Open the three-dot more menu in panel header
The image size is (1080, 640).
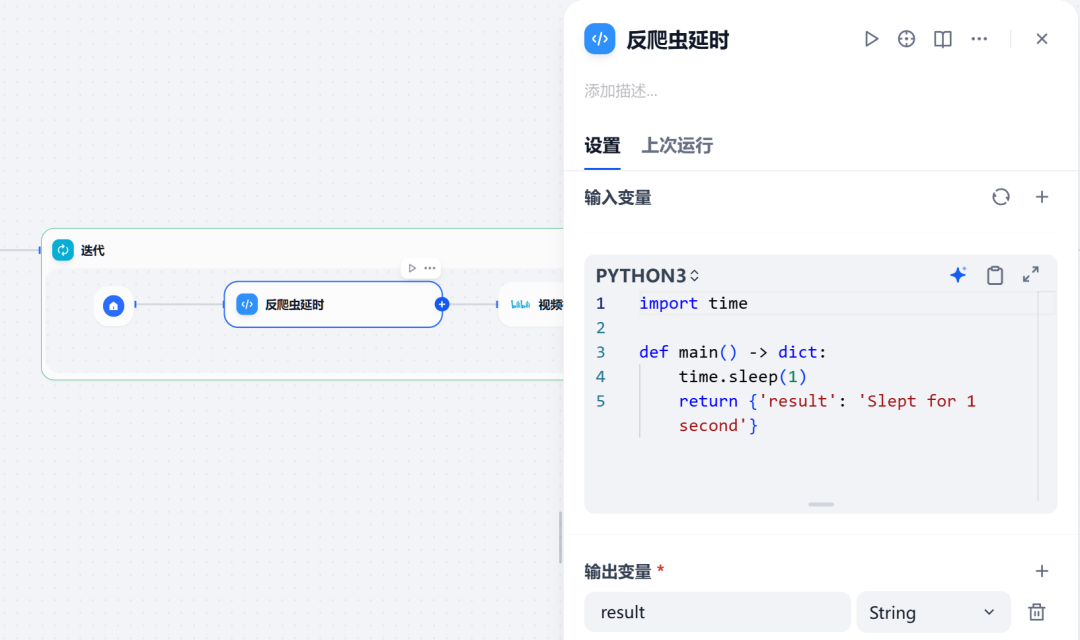[979, 39]
